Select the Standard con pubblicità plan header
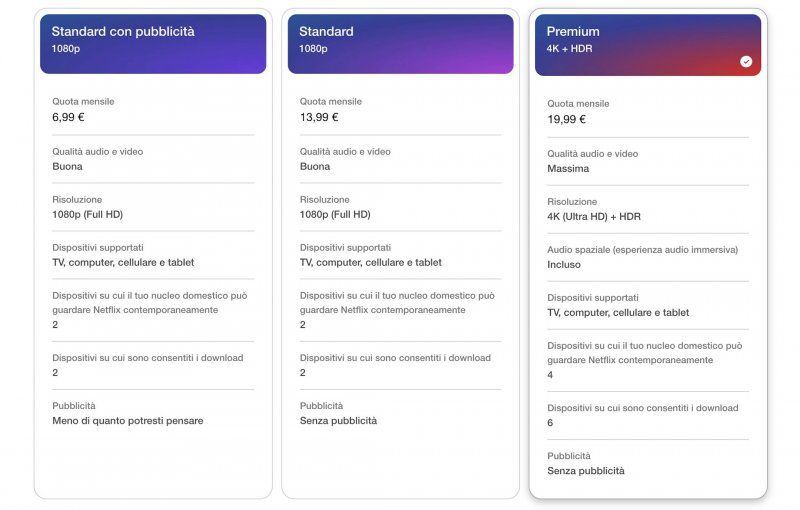This screenshot has width=800, height=510. click(153, 43)
